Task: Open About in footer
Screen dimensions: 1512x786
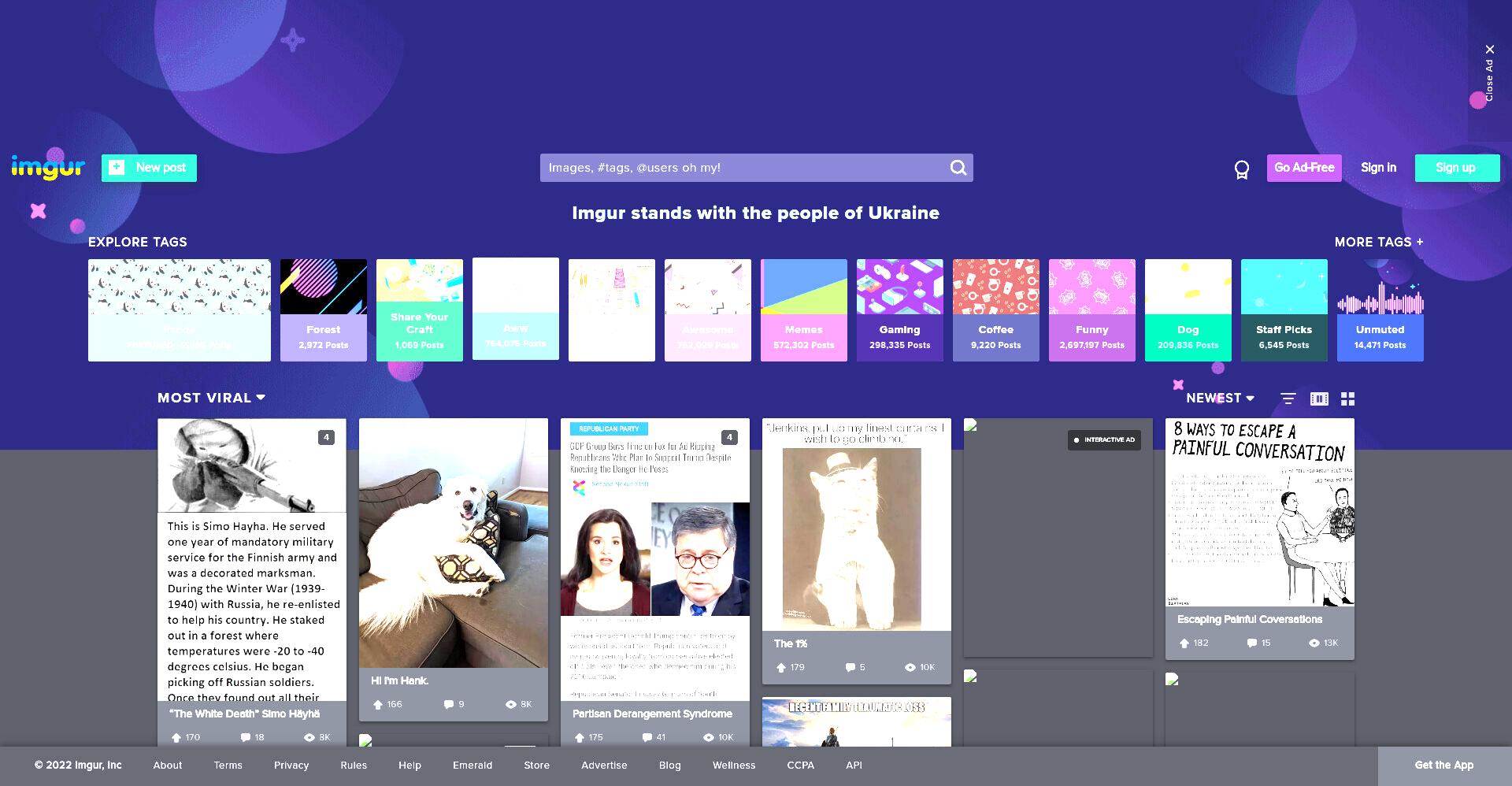Action: coord(168,765)
